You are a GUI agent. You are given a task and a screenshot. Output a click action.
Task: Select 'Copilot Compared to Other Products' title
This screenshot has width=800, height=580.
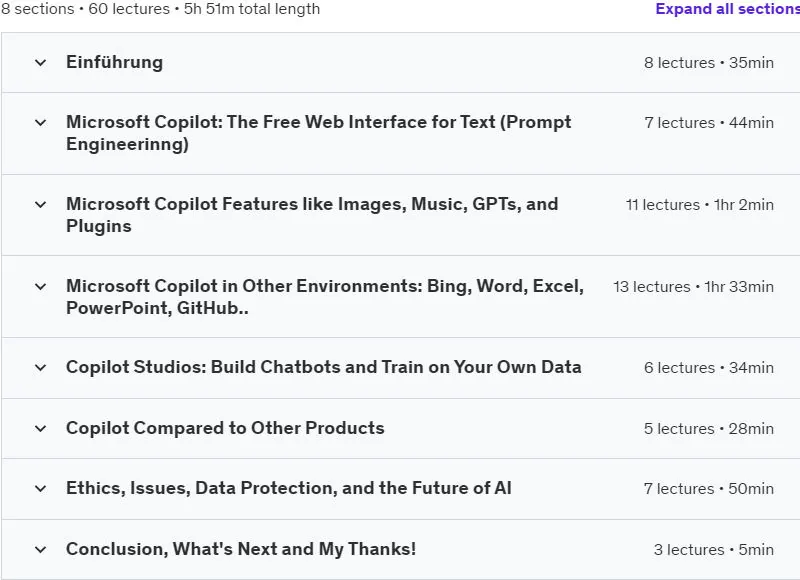(x=225, y=428)
